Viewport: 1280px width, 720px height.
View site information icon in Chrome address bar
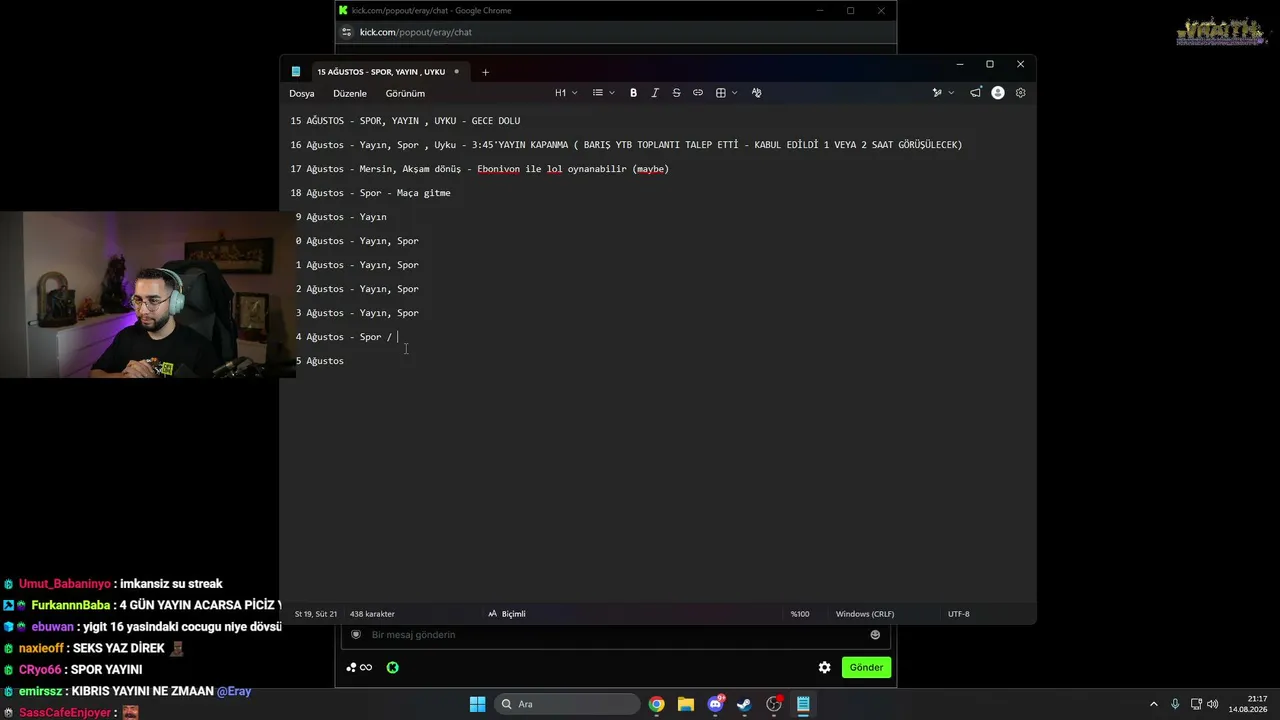point(346,32)
